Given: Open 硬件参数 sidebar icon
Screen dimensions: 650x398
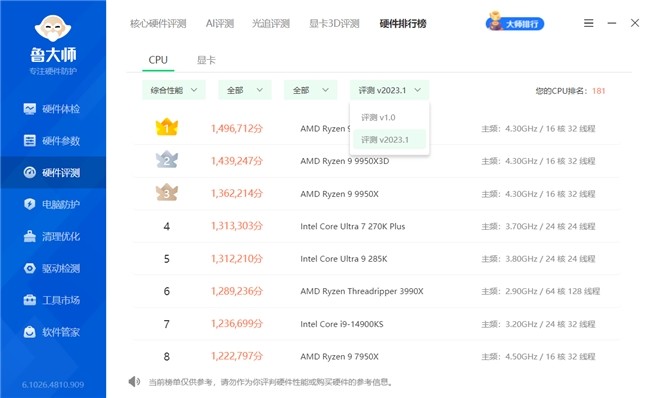Looking at the screenshot, I should (x=29, y=141).
